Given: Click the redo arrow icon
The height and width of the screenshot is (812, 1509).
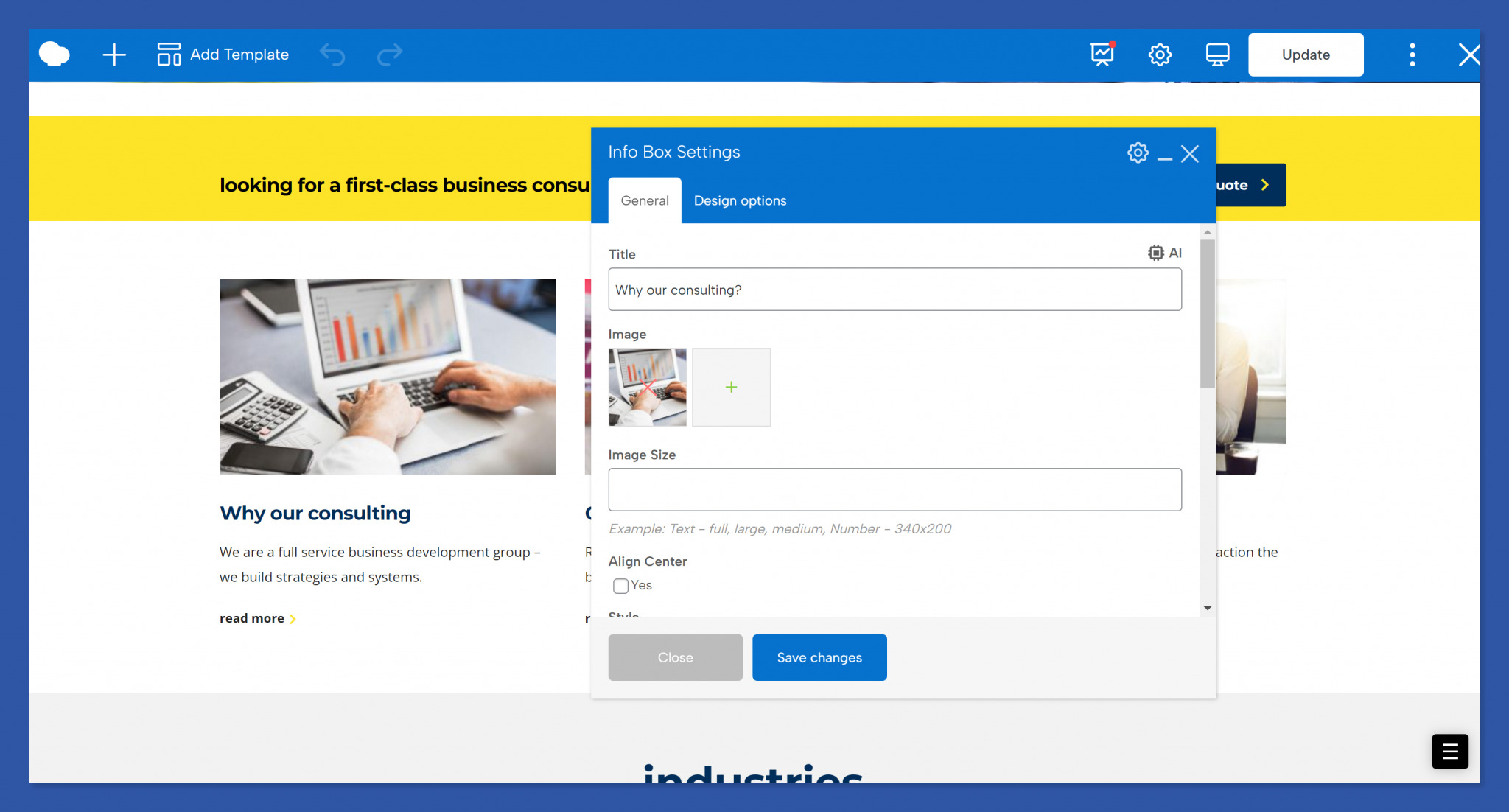Looking at the screenshot, I should tap(389, 55).
